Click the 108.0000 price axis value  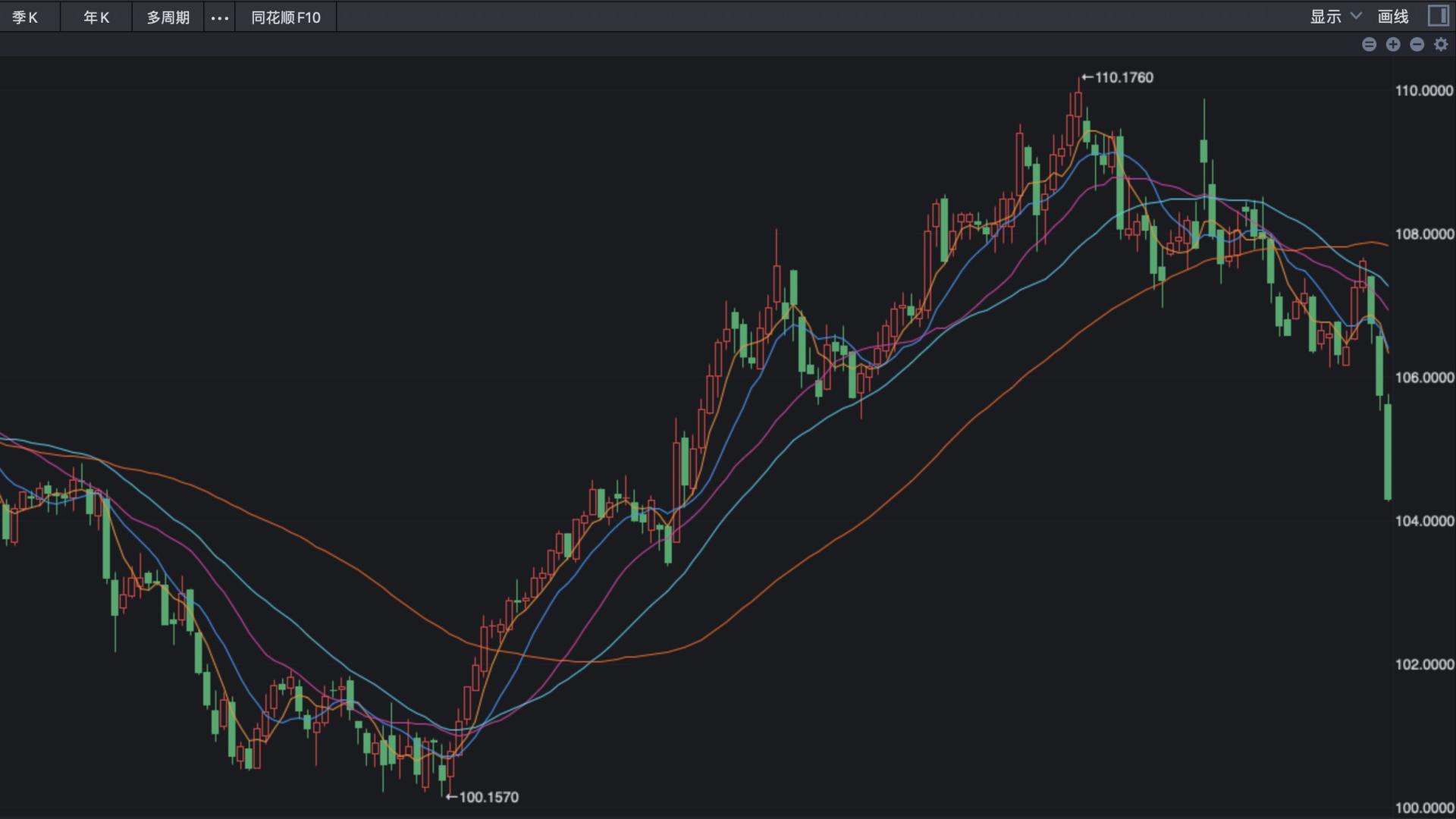click(1424, 234)
